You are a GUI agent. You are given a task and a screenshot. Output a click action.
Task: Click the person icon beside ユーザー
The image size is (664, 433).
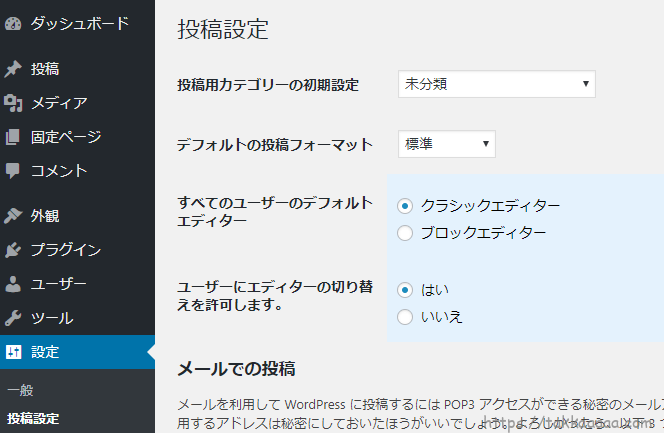[13, 284]
